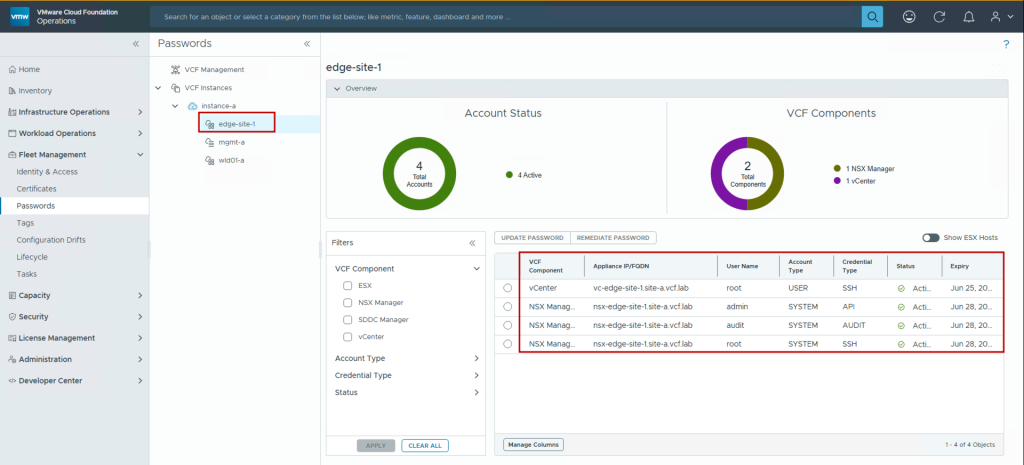Click the VMware logo
The height and width of the screenshot is (465, 1024).
(x=18, y=17)
